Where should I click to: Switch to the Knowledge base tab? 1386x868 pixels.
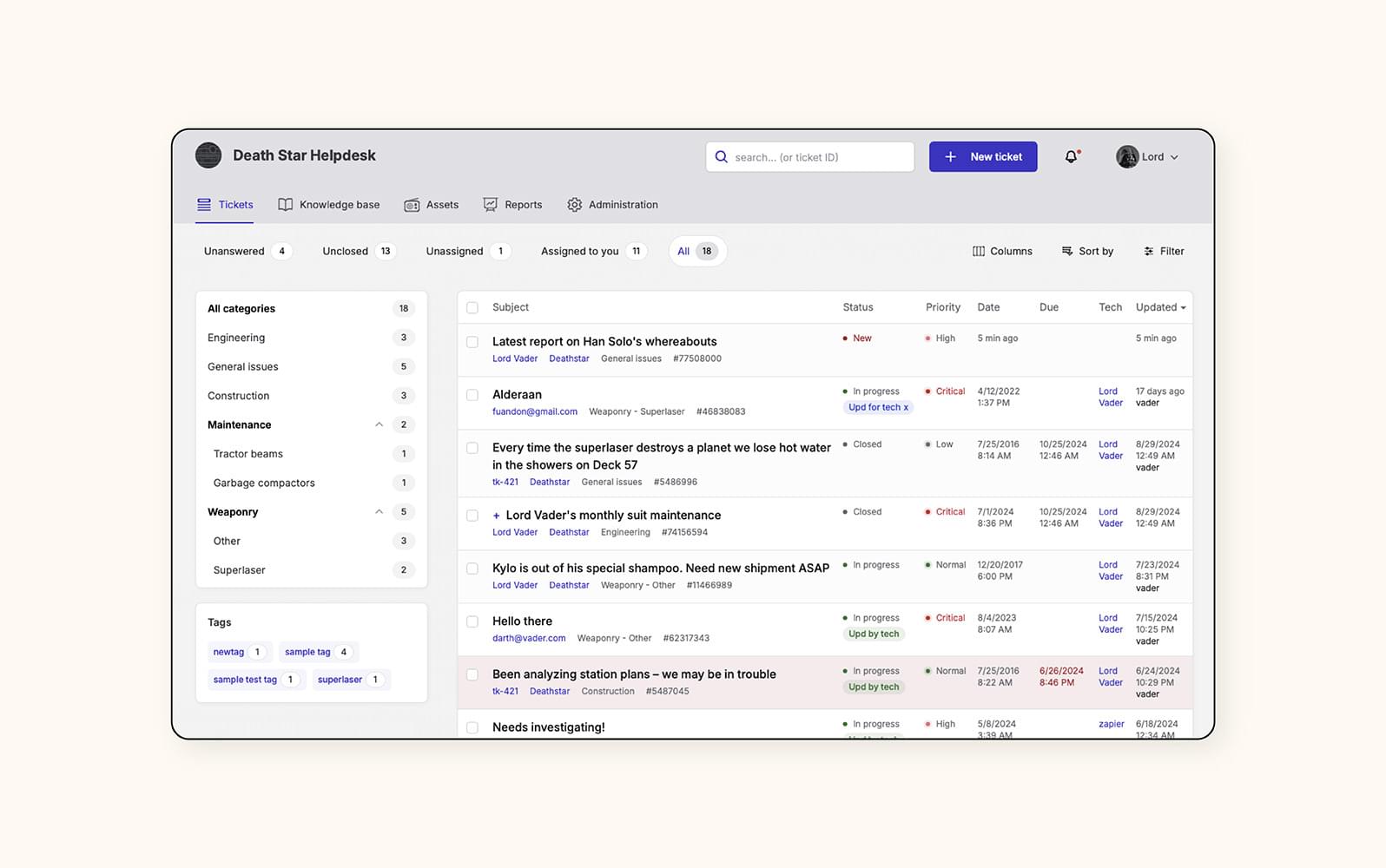coord(329,205)
